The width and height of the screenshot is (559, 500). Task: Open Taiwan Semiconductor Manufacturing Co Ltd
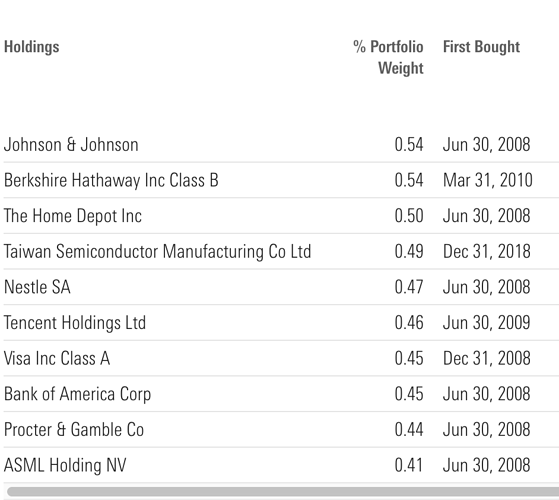tap(157, 252)
